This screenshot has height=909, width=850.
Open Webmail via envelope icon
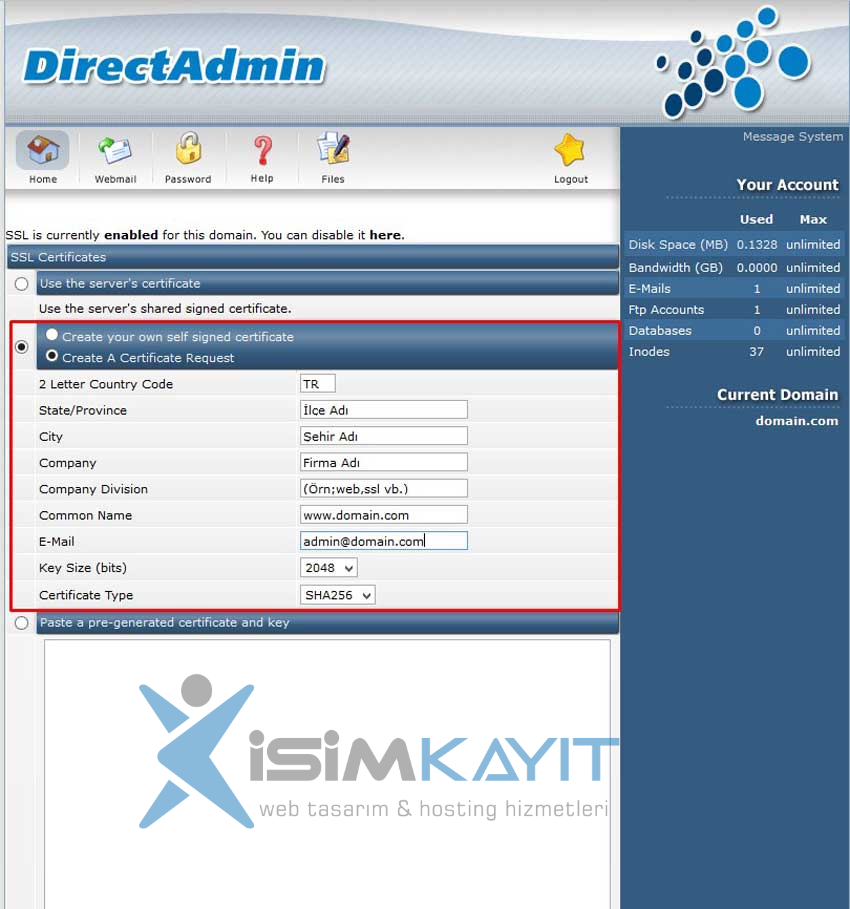[x=115, y=151]
